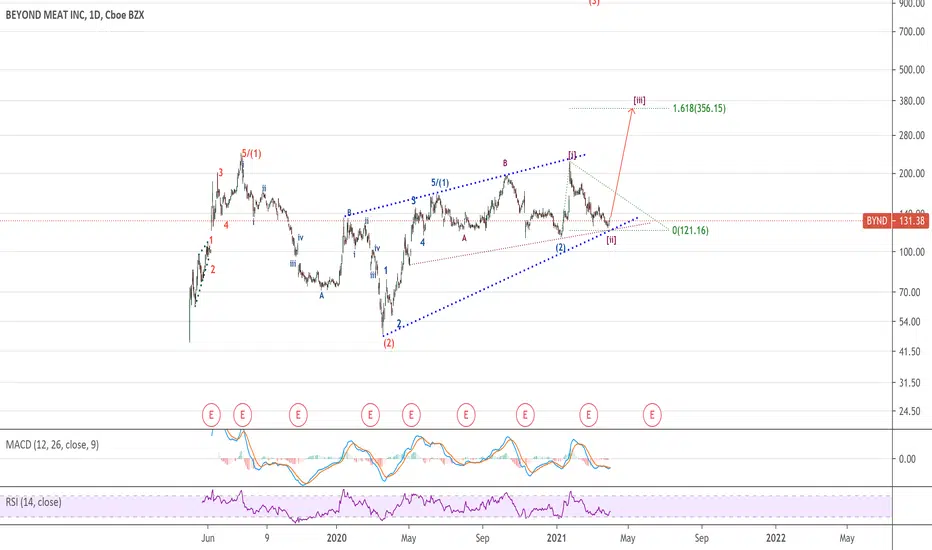Select the red 5/(1) wave label
932x550 pixels.
[251, 153]
